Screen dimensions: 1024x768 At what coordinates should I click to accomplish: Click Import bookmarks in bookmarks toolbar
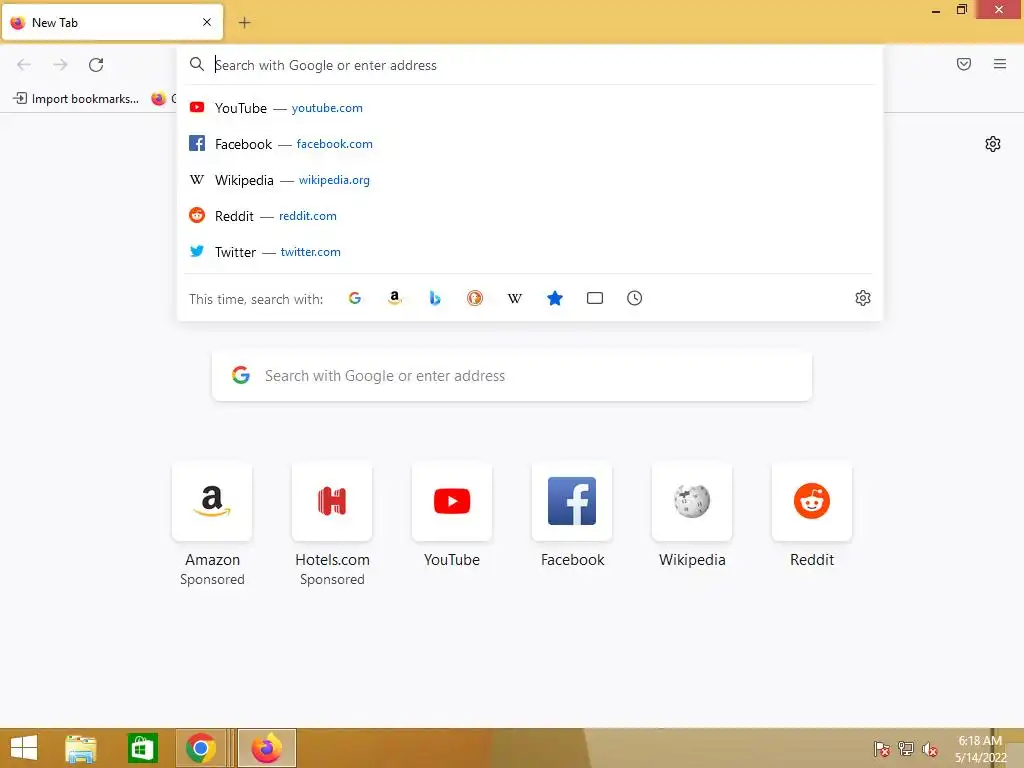tap(76, 99)
